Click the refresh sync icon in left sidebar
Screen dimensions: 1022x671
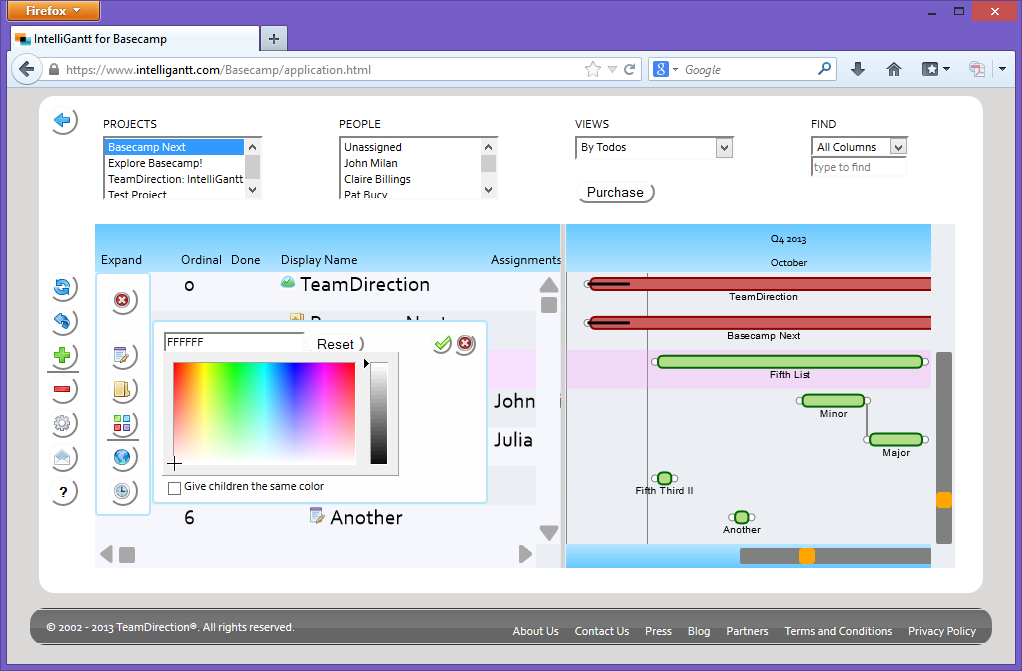tap(62, 287)
